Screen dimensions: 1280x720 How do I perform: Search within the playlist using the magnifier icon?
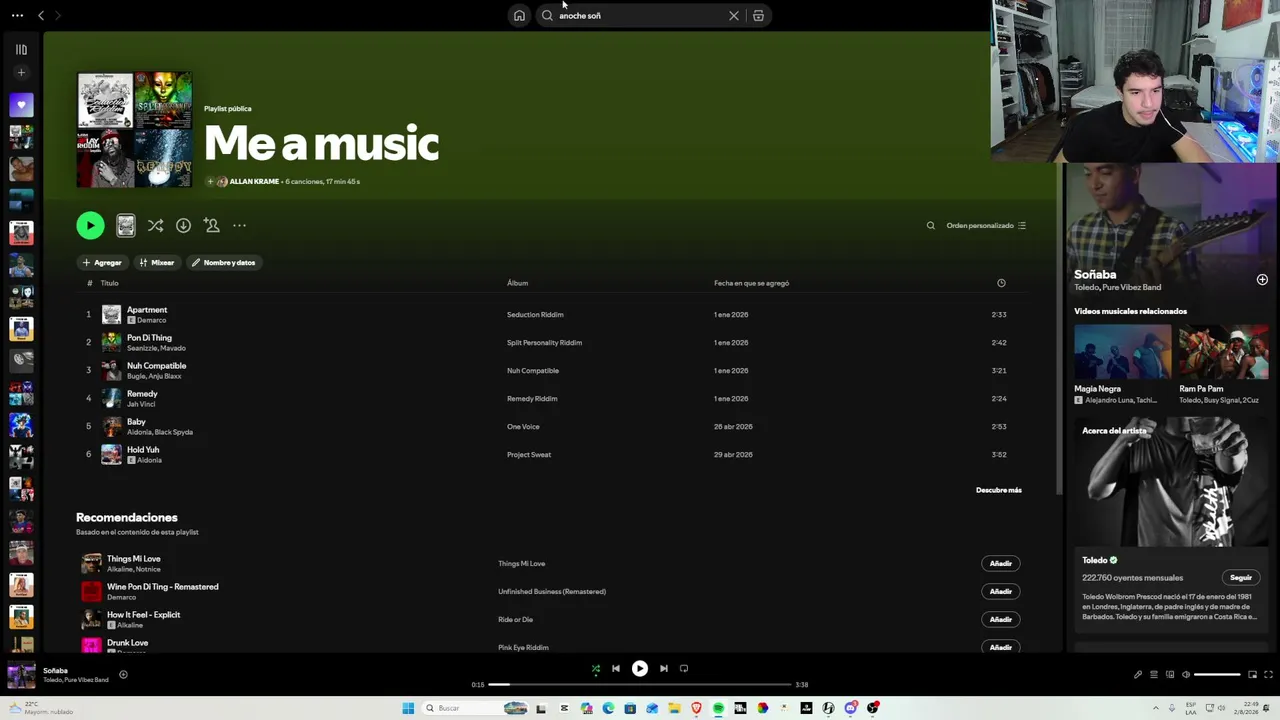tap(931, 226)
